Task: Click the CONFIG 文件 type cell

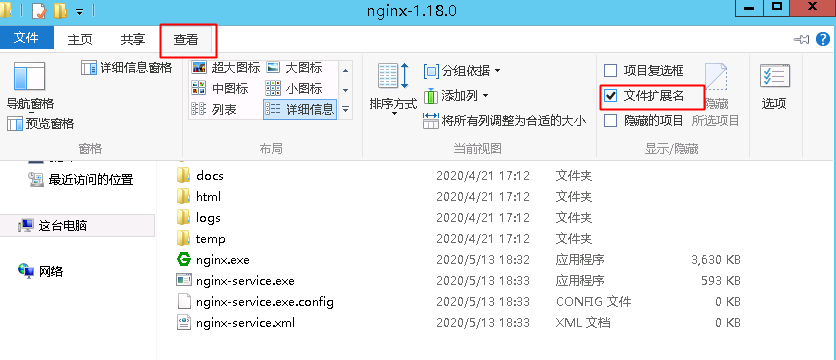Action: click(593, 302)
